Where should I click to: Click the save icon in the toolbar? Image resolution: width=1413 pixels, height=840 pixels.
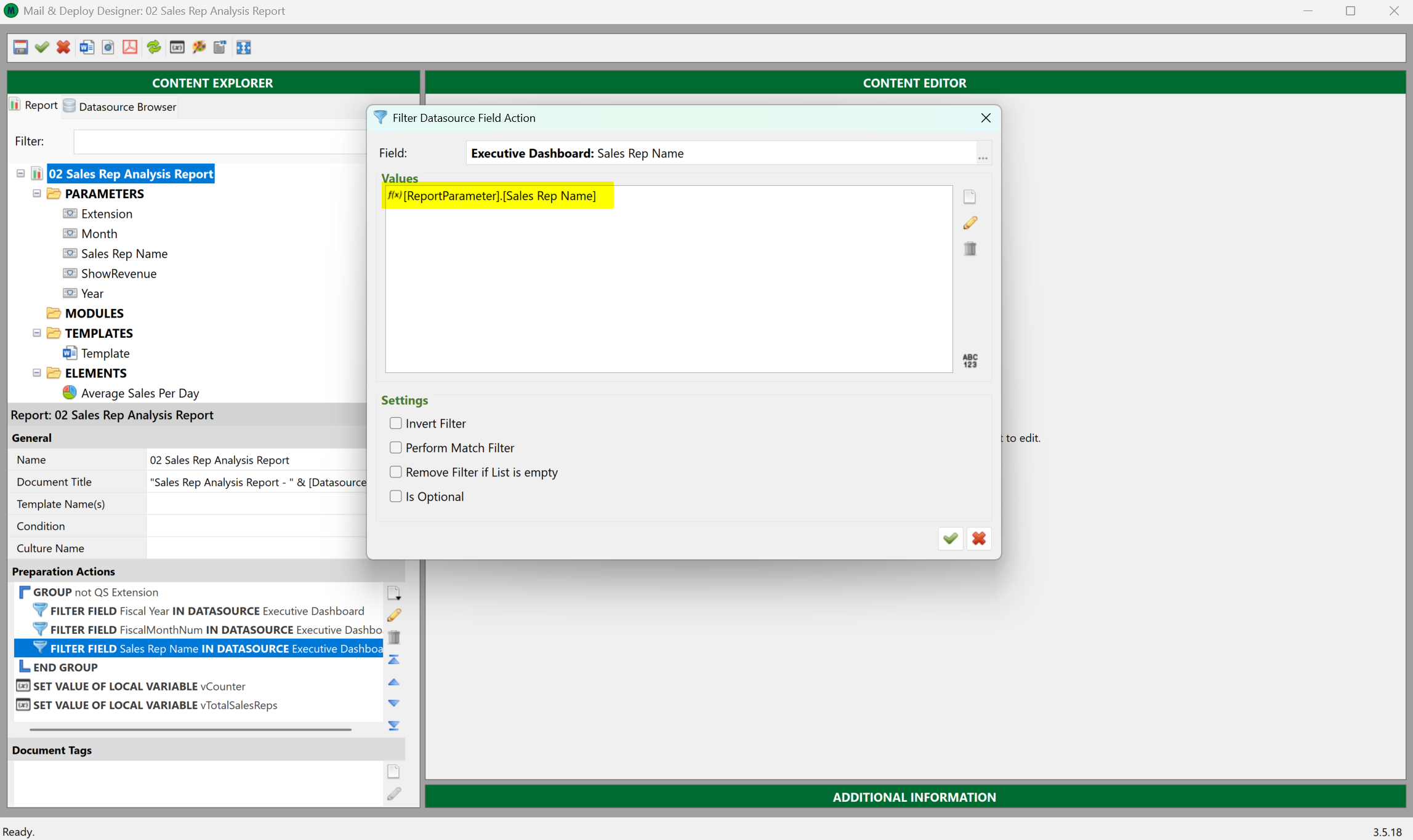pos(20,47)
